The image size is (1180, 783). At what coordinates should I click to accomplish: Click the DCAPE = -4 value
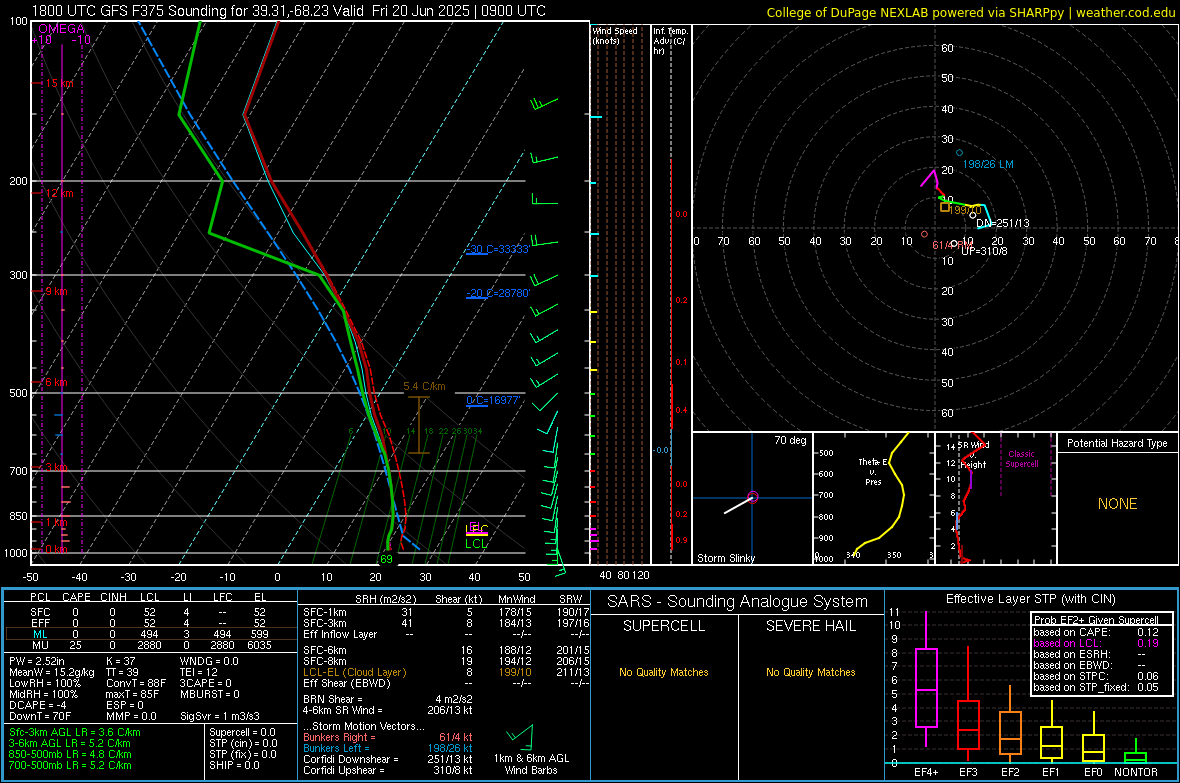(x=38, y=705)
